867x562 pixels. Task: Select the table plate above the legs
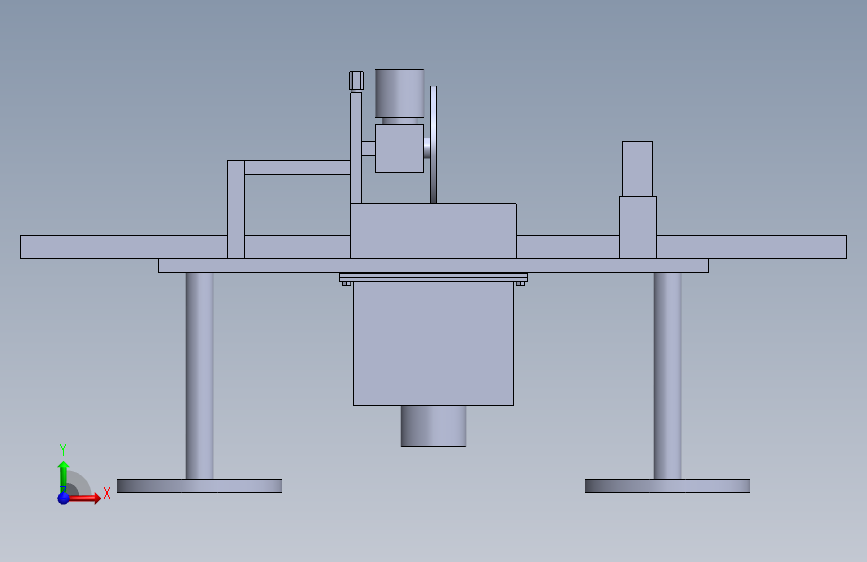pos(434,266)
